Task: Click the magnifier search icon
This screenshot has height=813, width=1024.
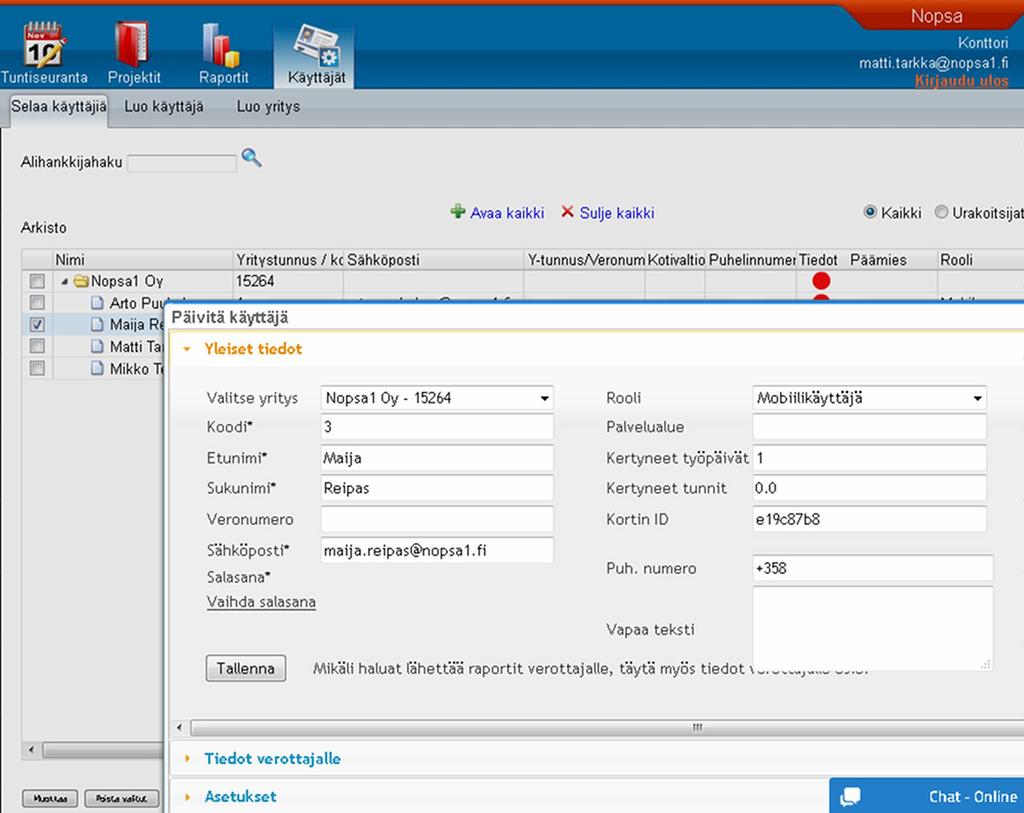Action: click(251, 157)
